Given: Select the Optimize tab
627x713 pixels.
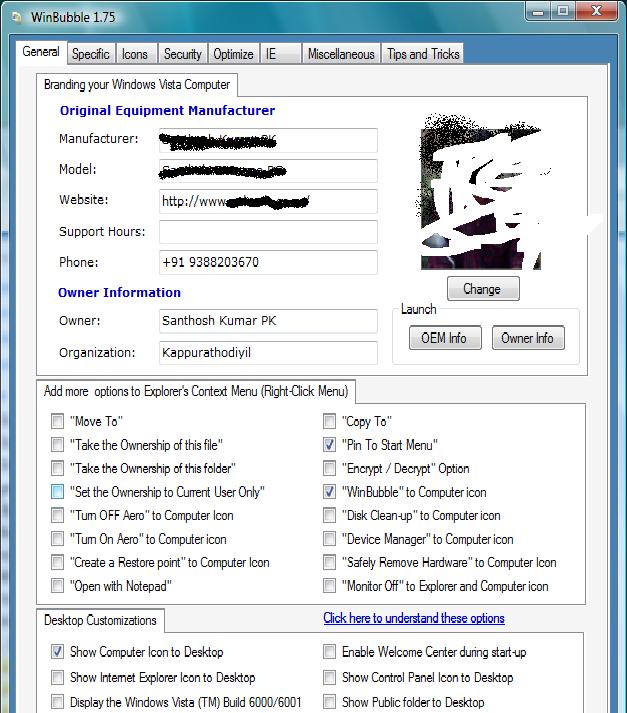Looking at the screenshot, I should click(x=234, y=54).
